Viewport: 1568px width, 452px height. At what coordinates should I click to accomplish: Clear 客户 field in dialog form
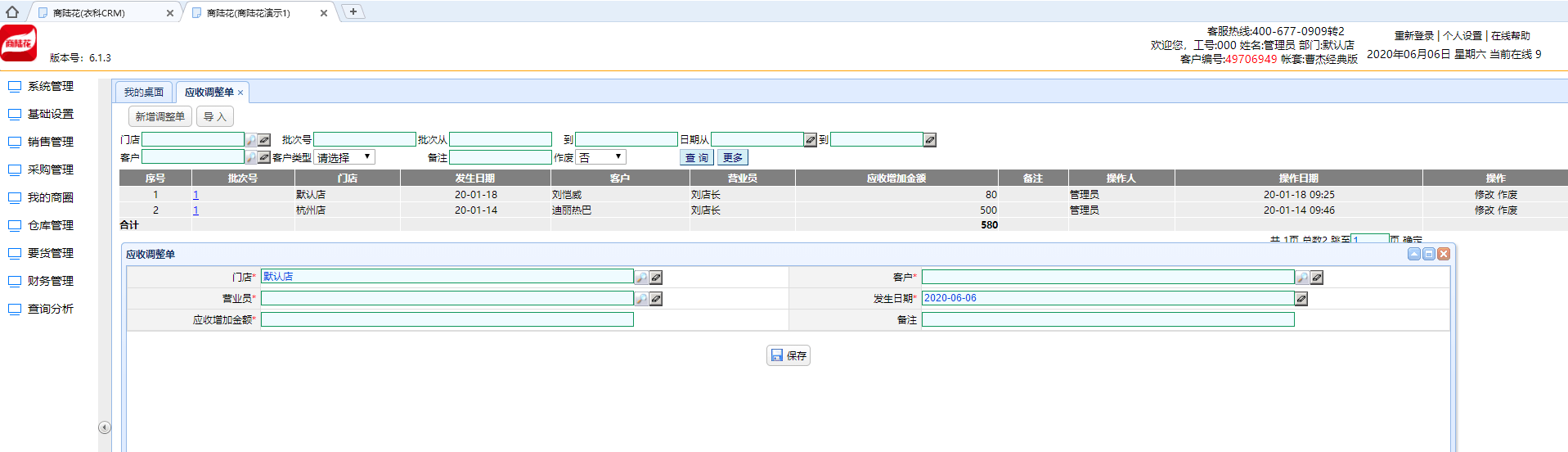(1317, 278)
